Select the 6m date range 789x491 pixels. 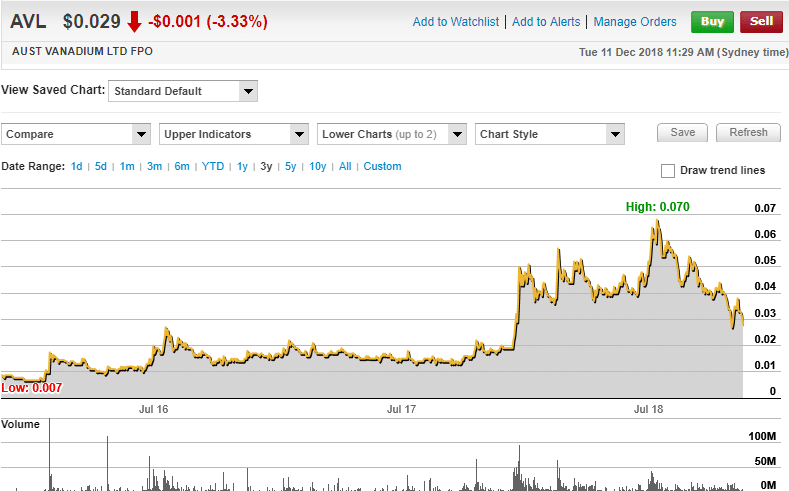pos(182,167)
